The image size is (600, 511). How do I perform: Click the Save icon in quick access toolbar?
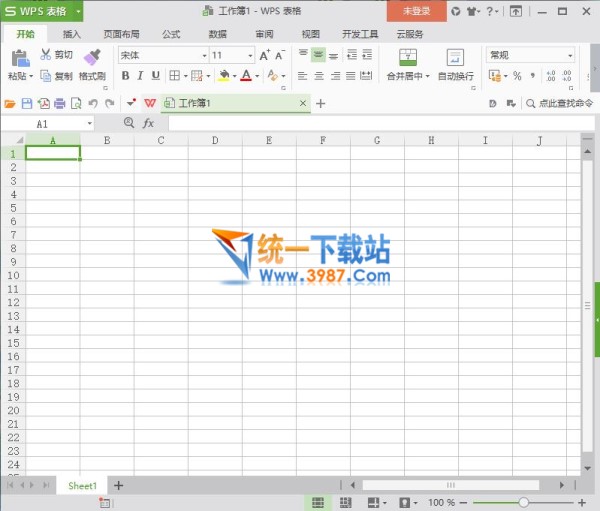coord(26,103)
